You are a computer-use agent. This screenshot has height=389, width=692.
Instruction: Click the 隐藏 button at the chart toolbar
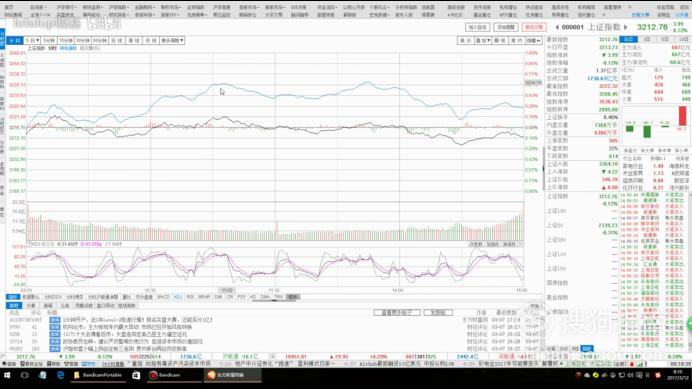pyautogui.click(x=533, y=40)
